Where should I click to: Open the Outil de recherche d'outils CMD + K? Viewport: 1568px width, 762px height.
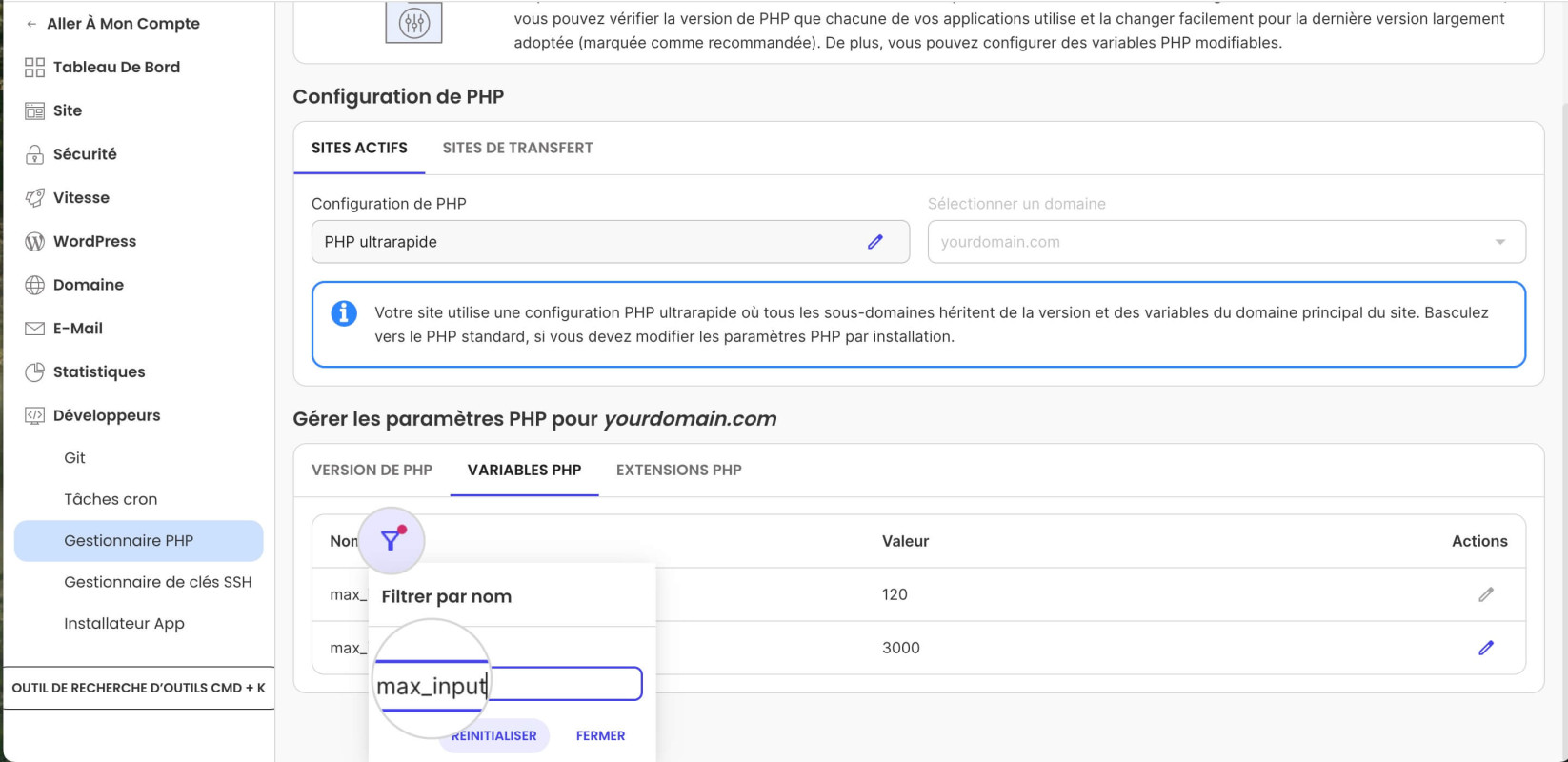(x=138, y=688)
